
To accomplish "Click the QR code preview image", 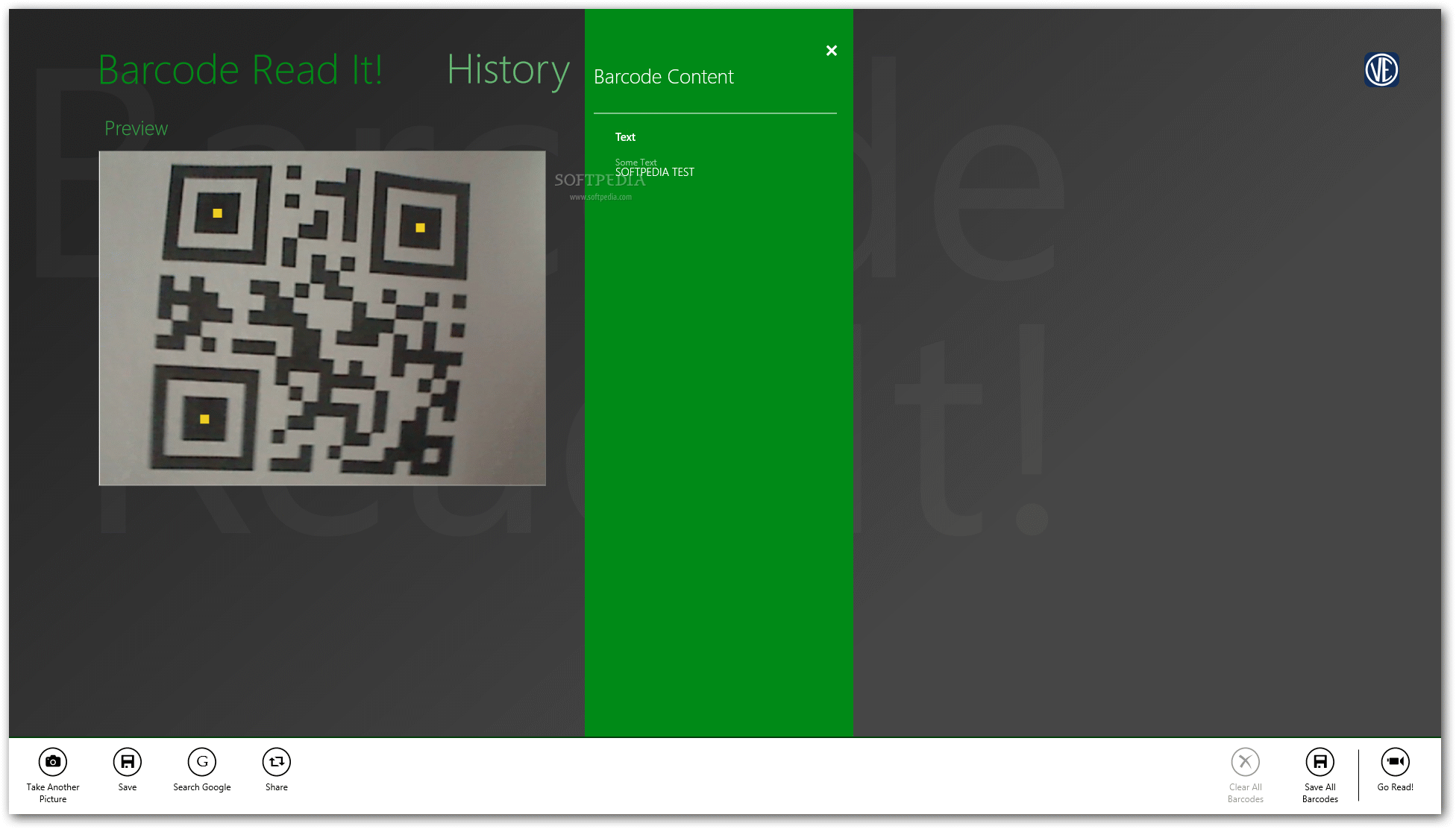I will [322, 318].
